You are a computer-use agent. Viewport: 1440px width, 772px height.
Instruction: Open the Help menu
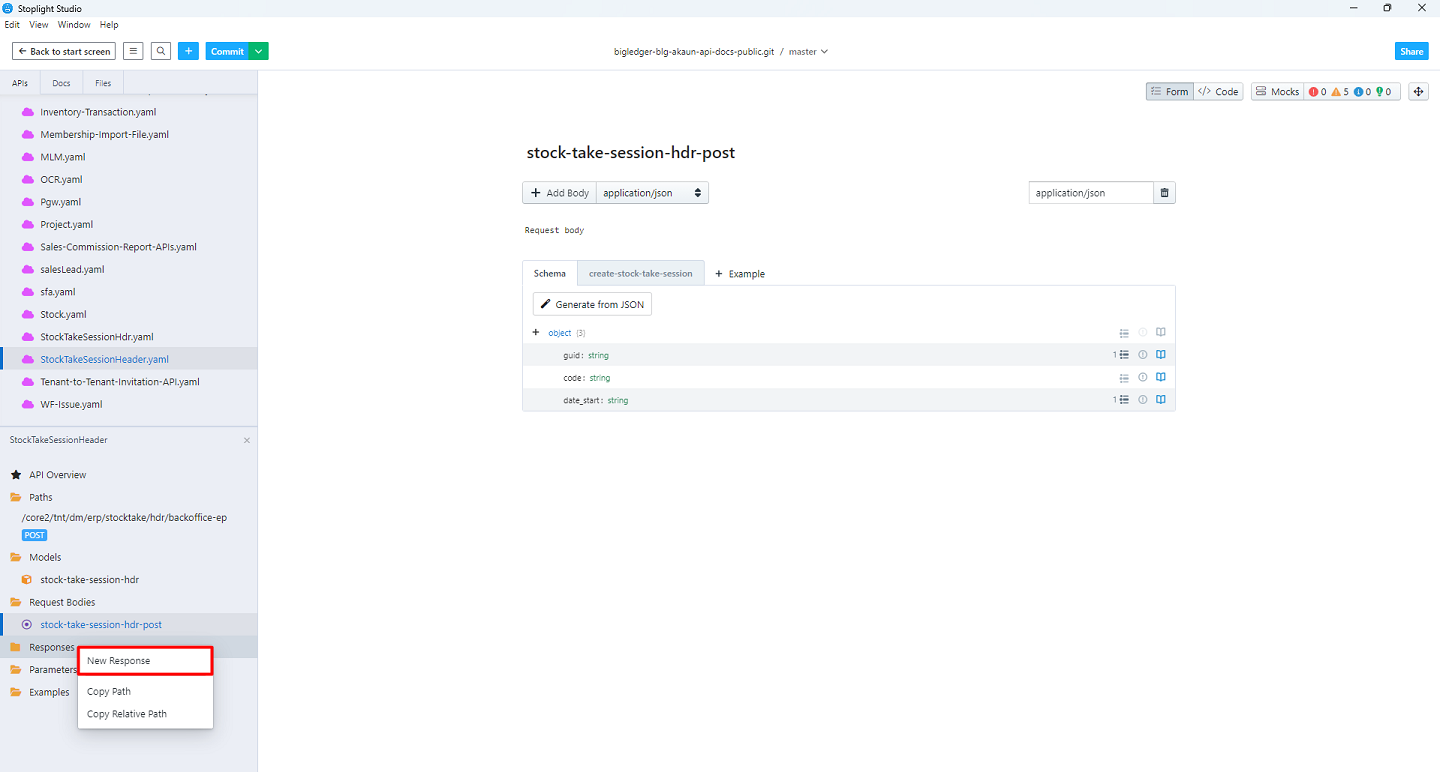coord(109,25)
